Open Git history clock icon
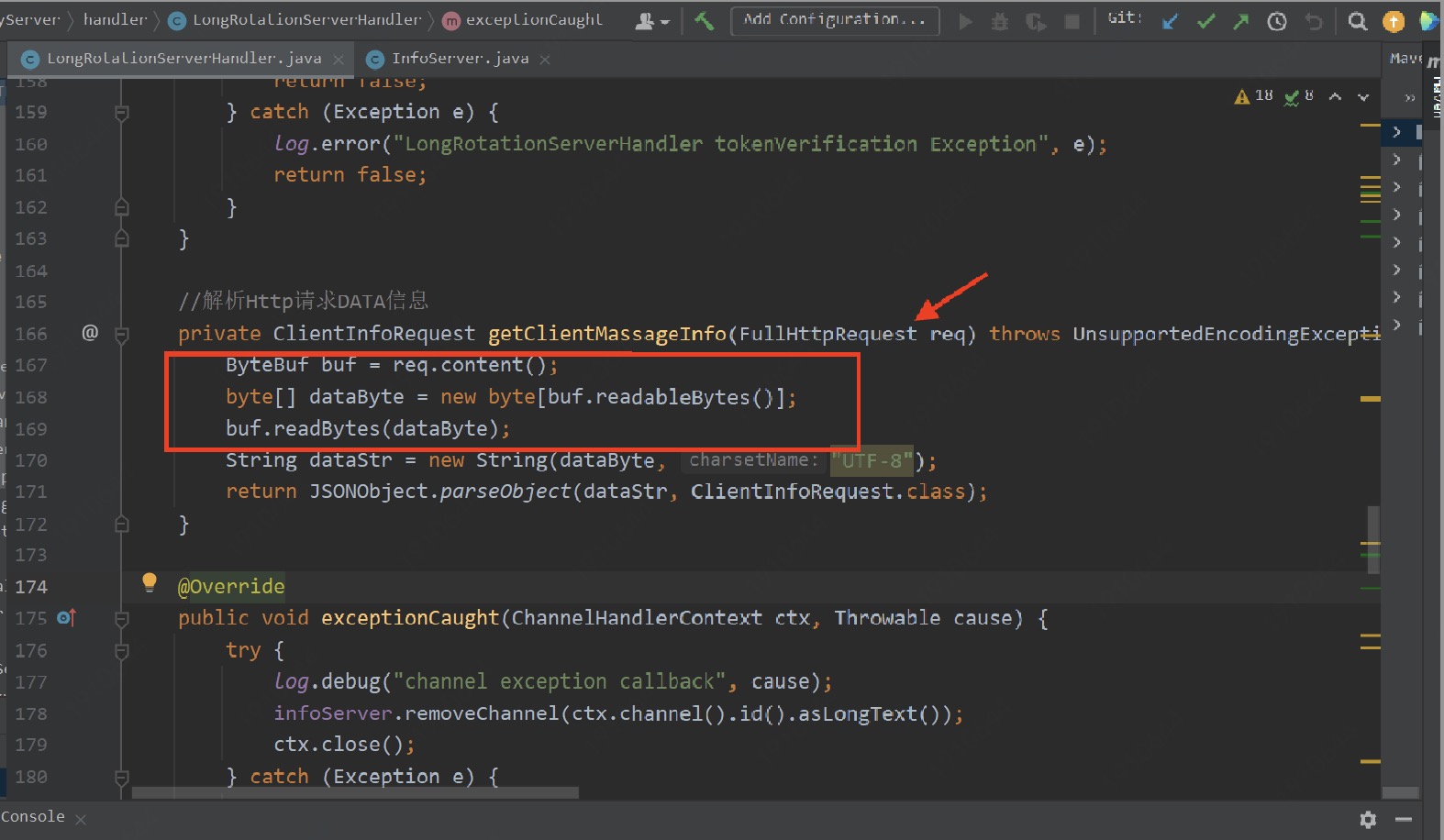Image resolution: width=1444 pixels, height=840 pixels. (x=1277, y=21)
